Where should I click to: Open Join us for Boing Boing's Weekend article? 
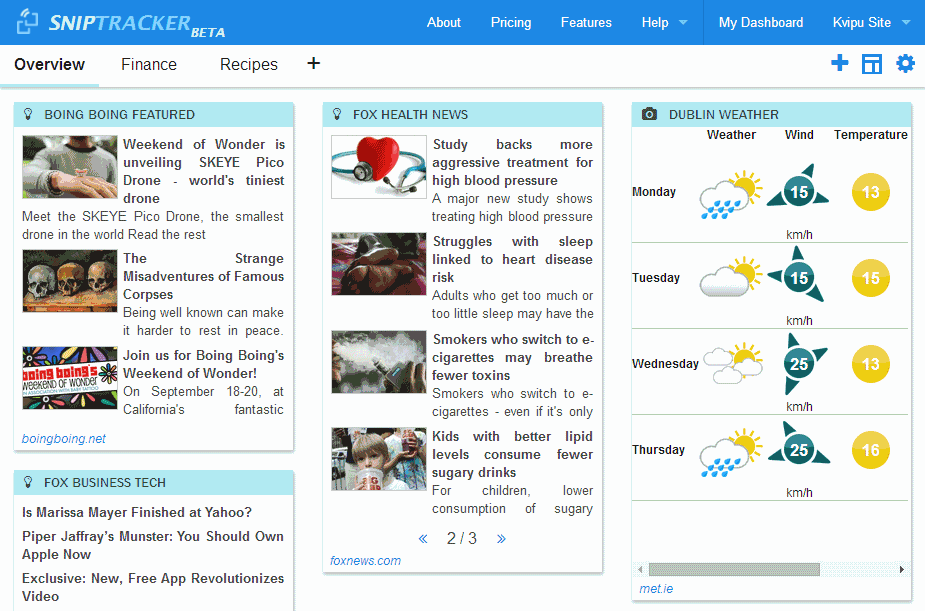coord(204,364)
